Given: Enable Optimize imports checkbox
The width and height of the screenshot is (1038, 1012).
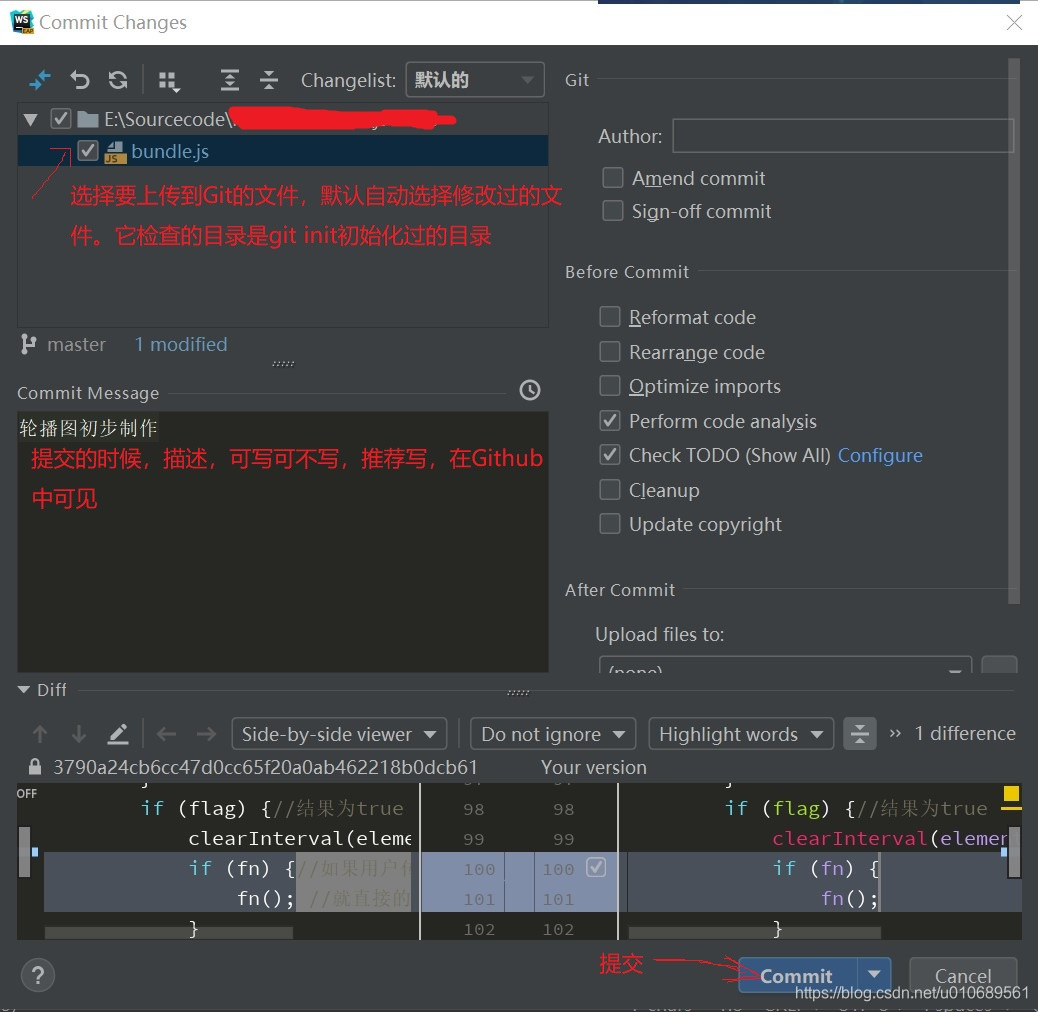Looking at the screenshot, I should 610,385.
